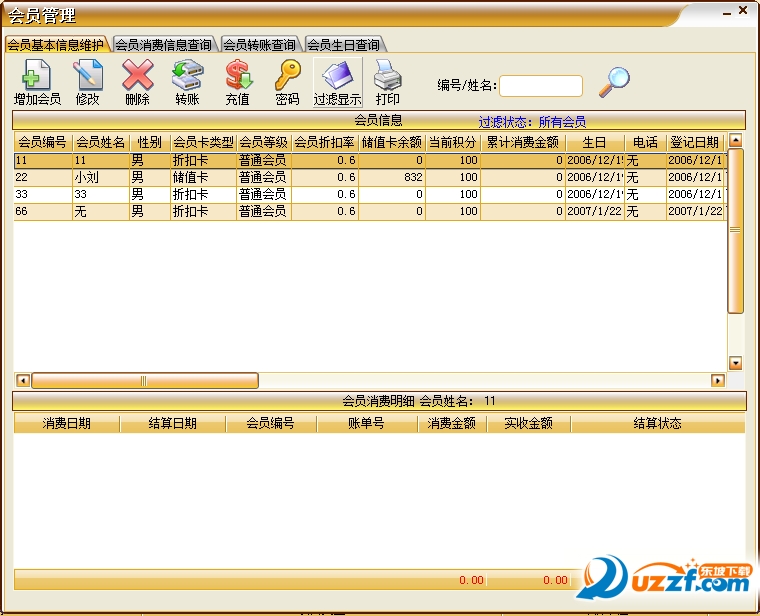Click the 储值卡余额 column header
The height and width of the screenshot is (616, 760).
392,142
